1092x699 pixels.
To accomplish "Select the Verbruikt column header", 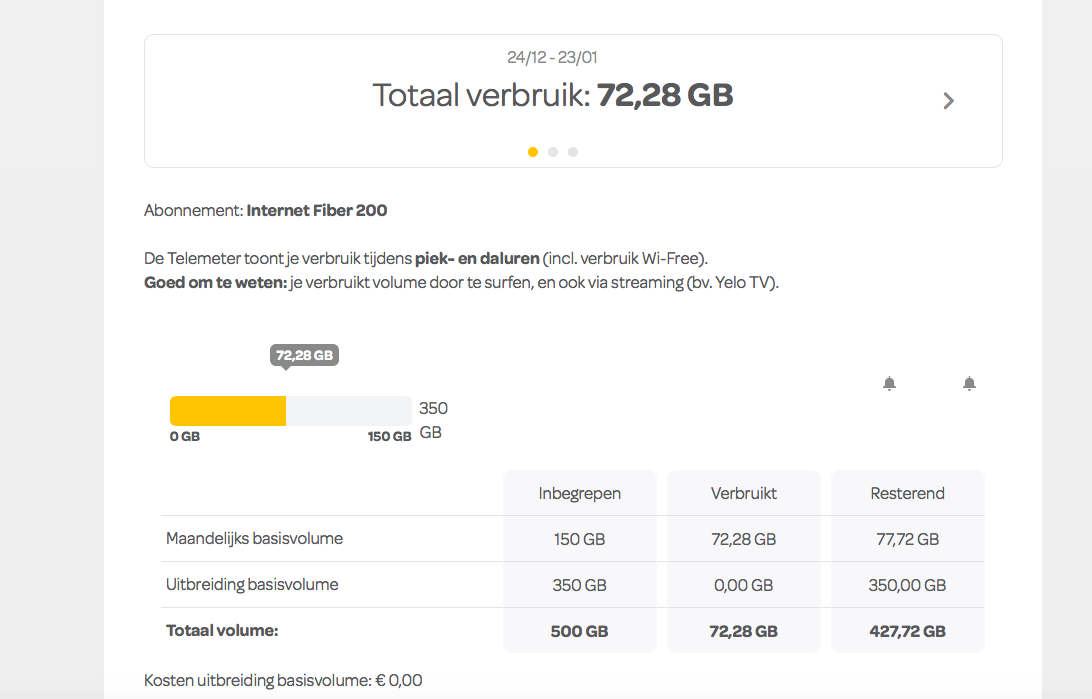I will [743, 492].
